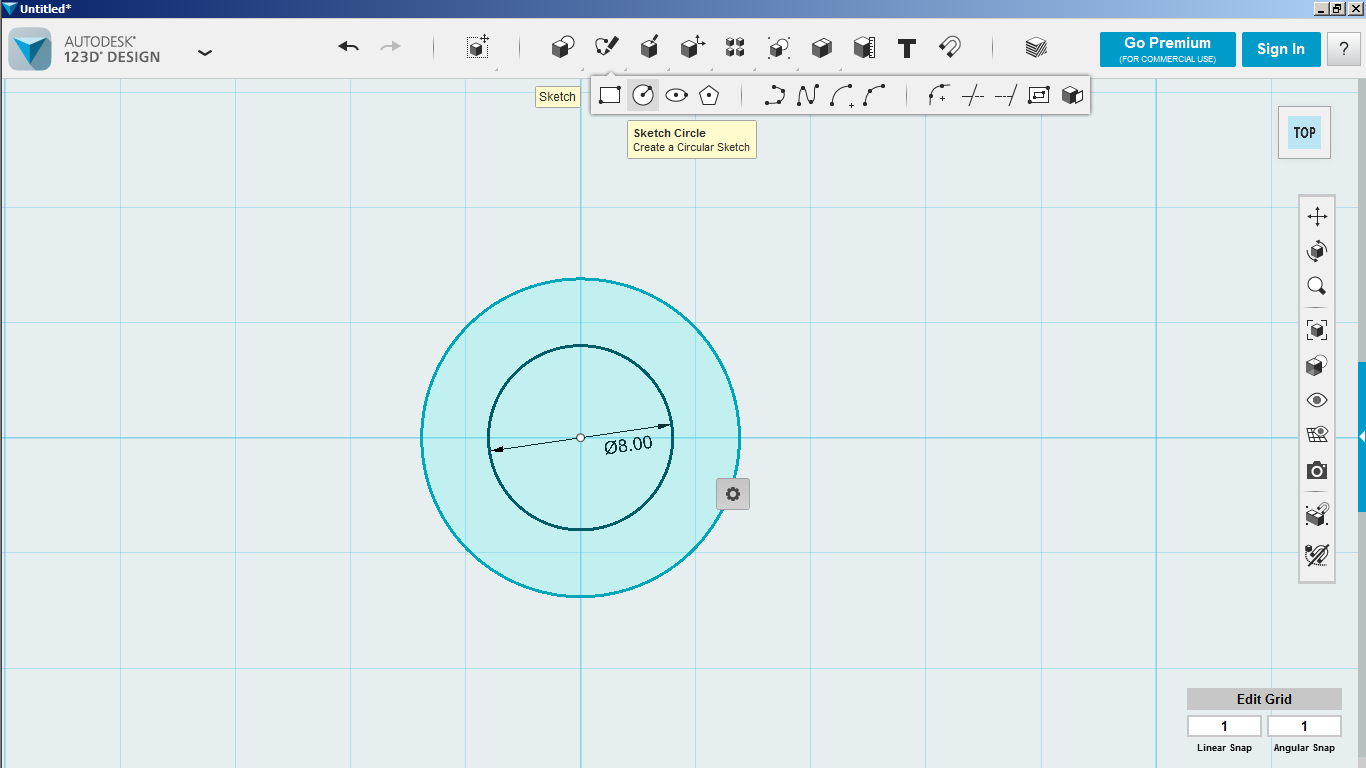Image resolution: width=1366 pixels, height=768 pixels.
Task: Select the Measure tool
Action: point(864,47)
